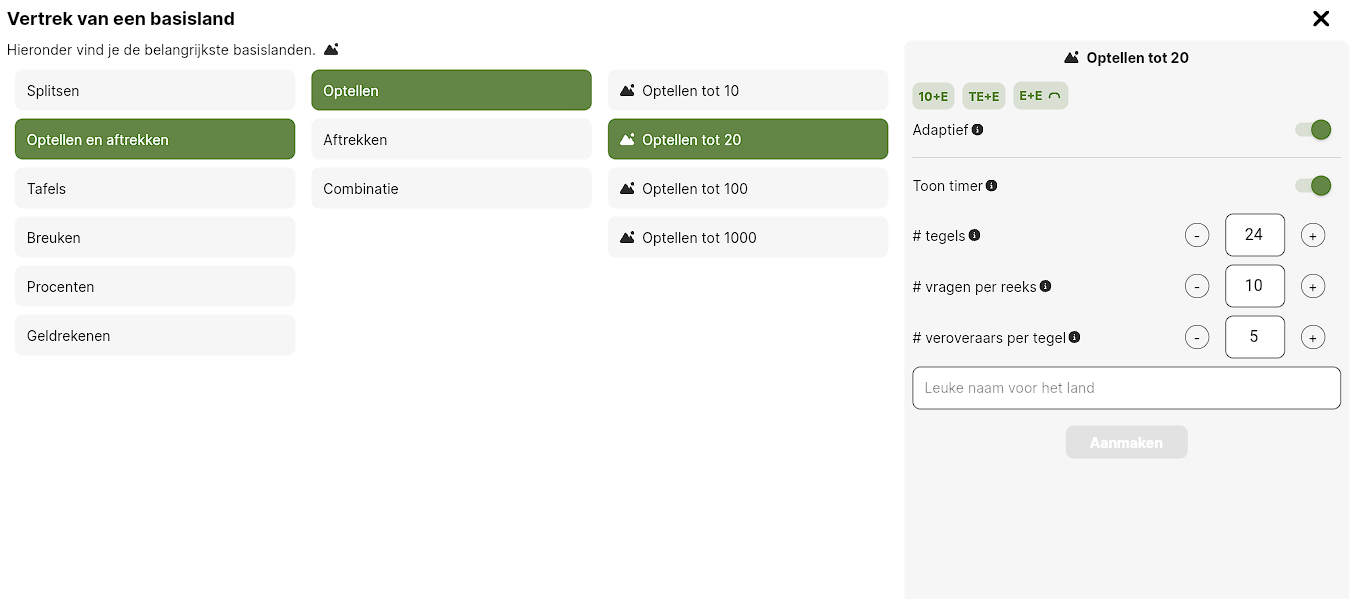Image resolution: width=1352 pixels, height=599 pixels.
Task: Decrease vragen per reeks with minus
Action: 1197,287
